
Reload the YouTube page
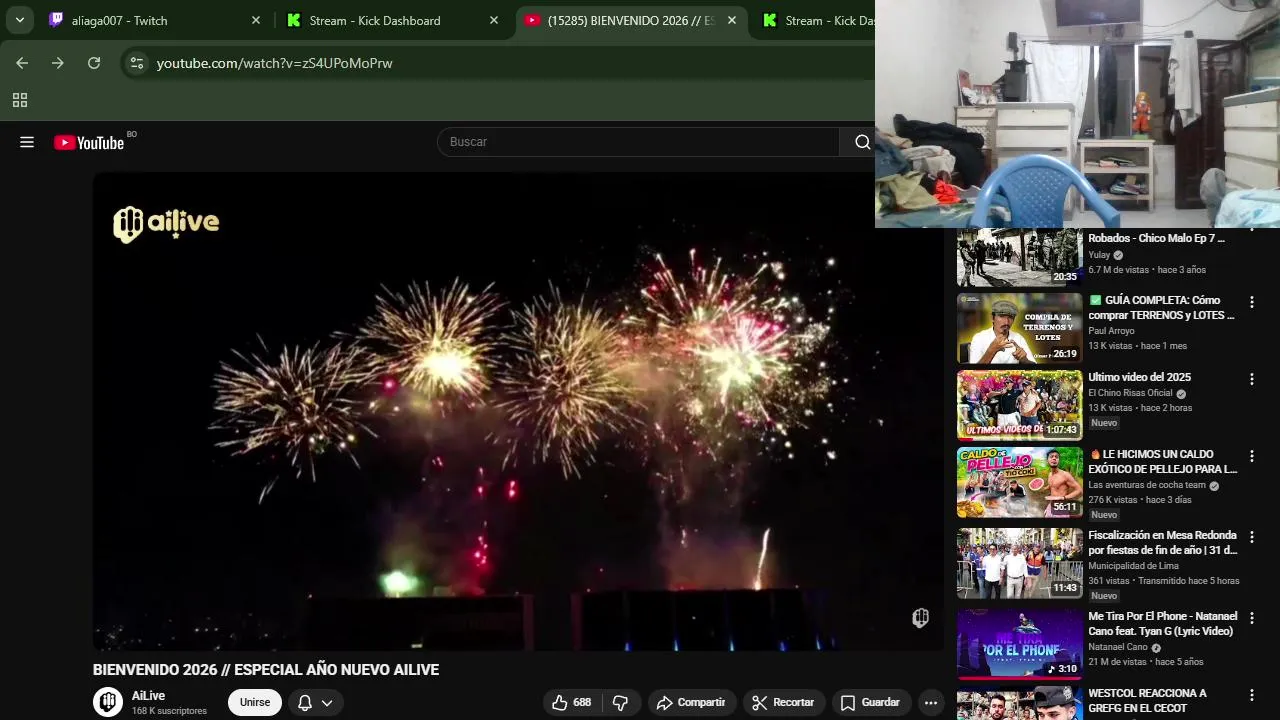(x=94, y=63)
